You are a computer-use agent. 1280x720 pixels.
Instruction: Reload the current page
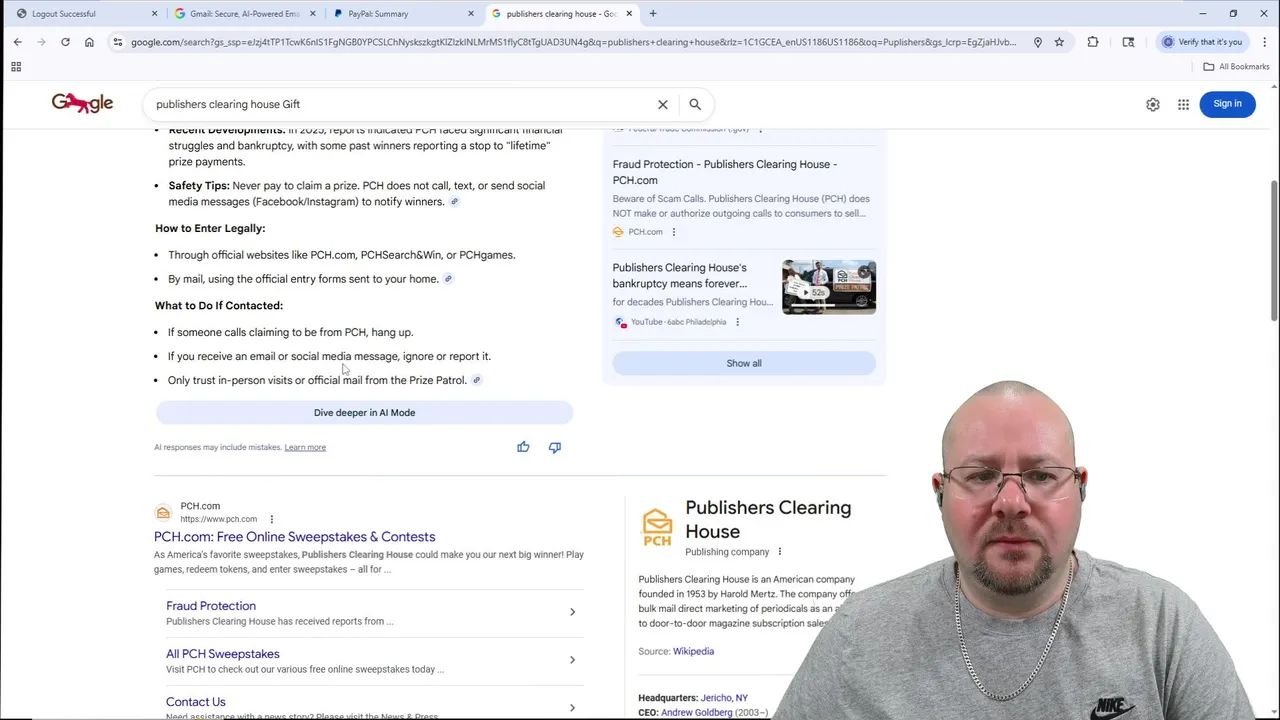click(65, 42)
